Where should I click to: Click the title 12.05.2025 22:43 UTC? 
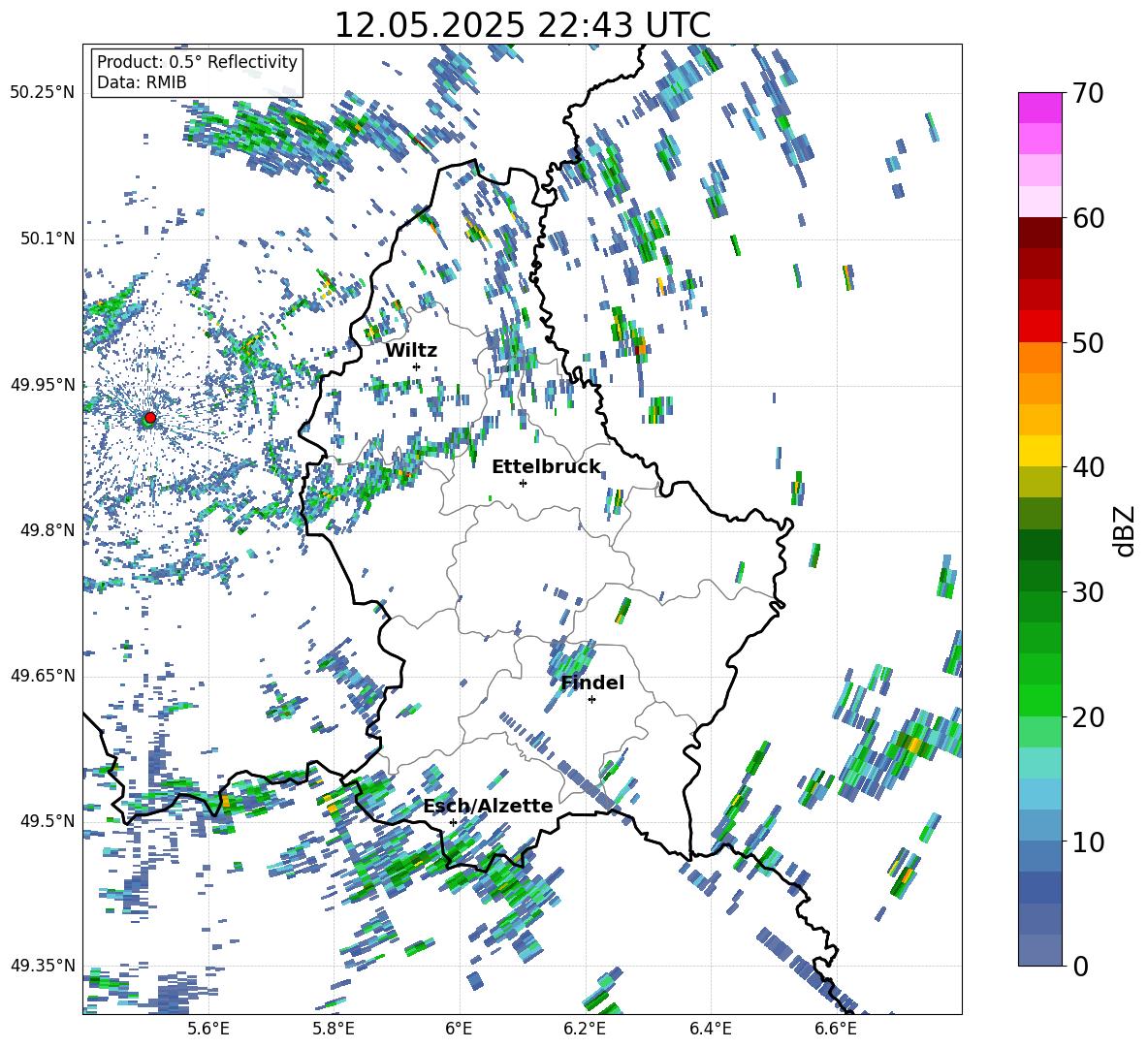pos(523,25)
